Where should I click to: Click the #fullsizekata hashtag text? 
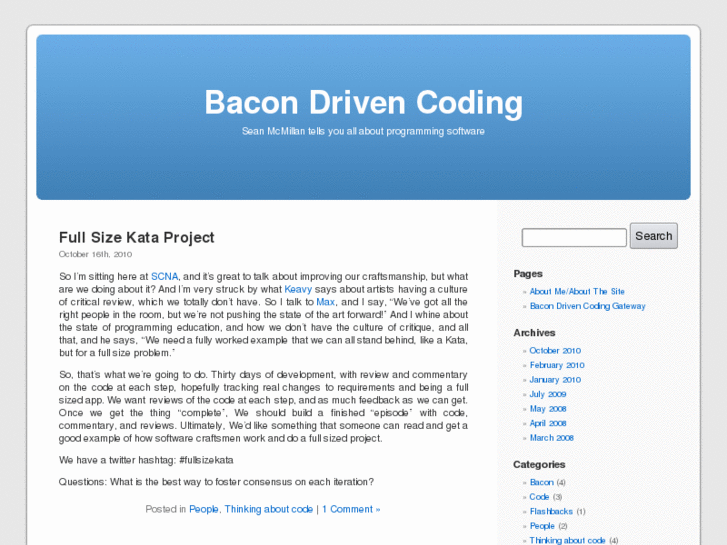coord(206,460)
